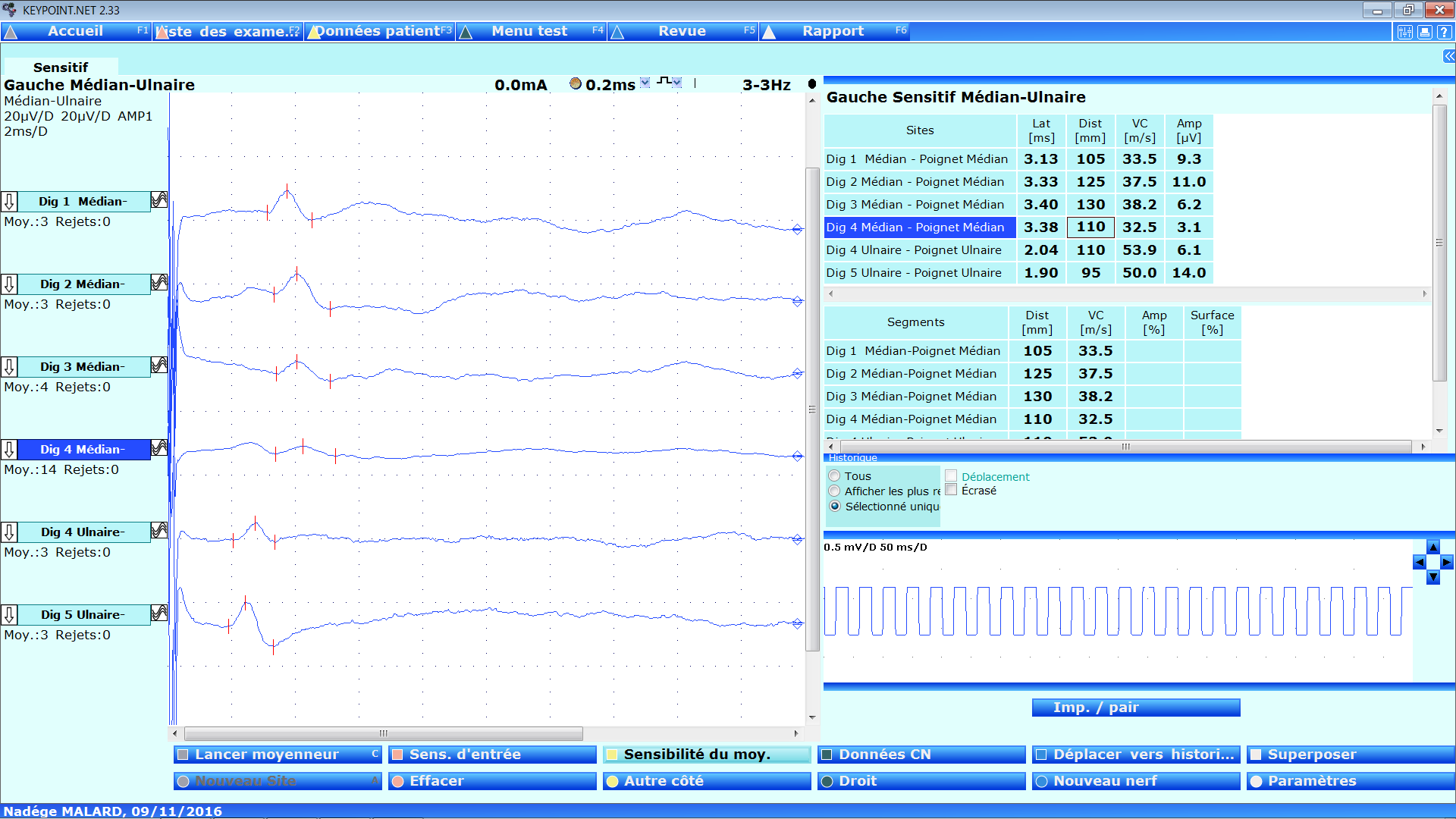Image resolution: width=1456 pixels, height=819 pixels.
Task: Select row Dig 5 Ulnaire - Poignet Ulnaire
Action: tap(1018, 273)
